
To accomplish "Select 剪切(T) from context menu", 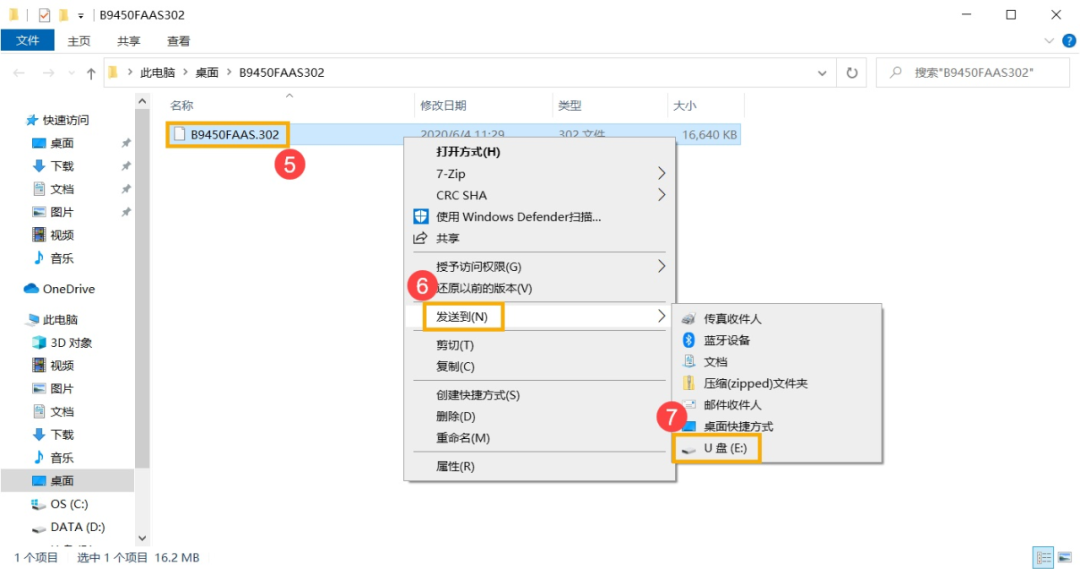I will (455, 345).
